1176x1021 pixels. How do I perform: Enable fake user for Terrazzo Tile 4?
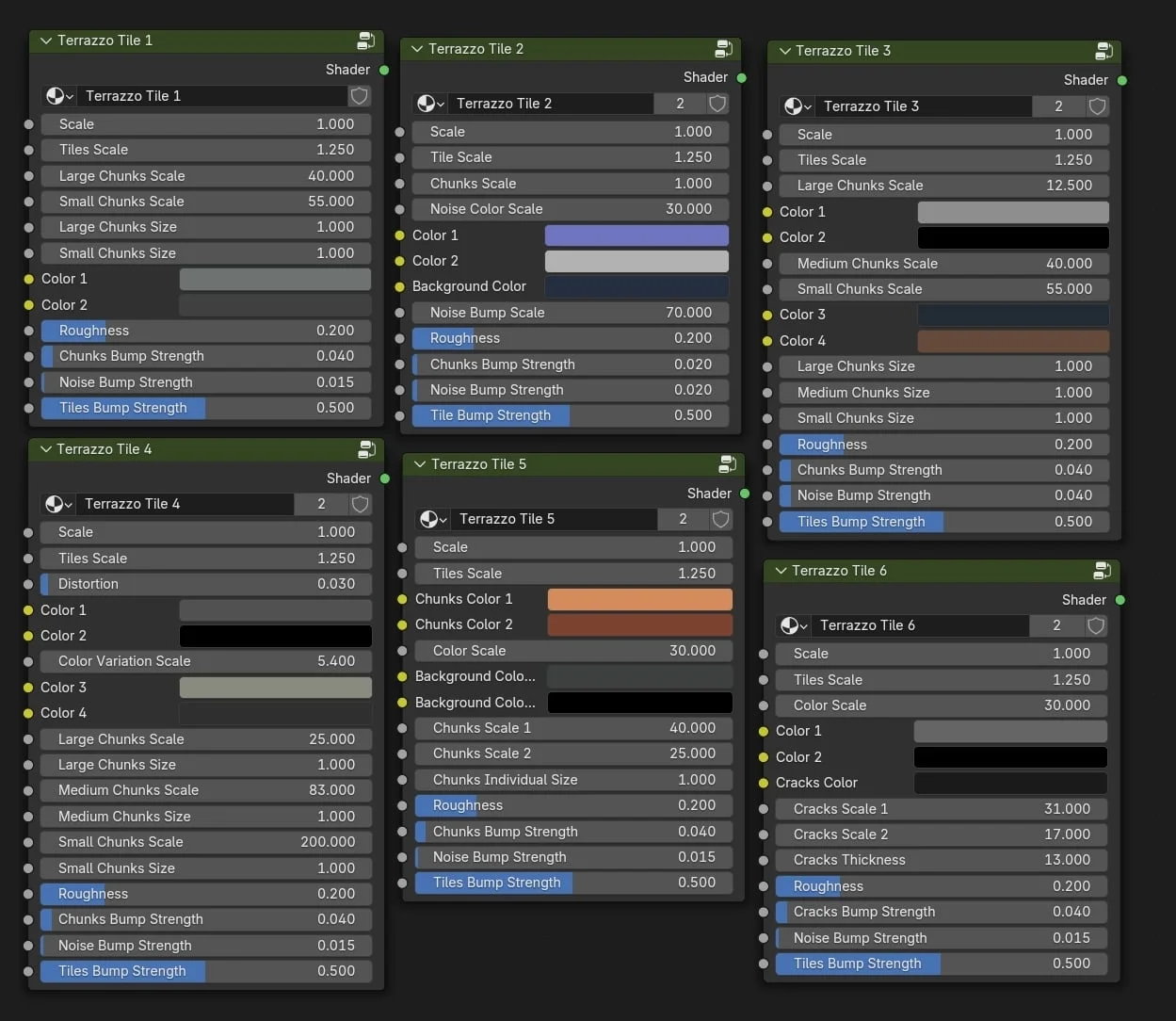(x=359, y=504)
